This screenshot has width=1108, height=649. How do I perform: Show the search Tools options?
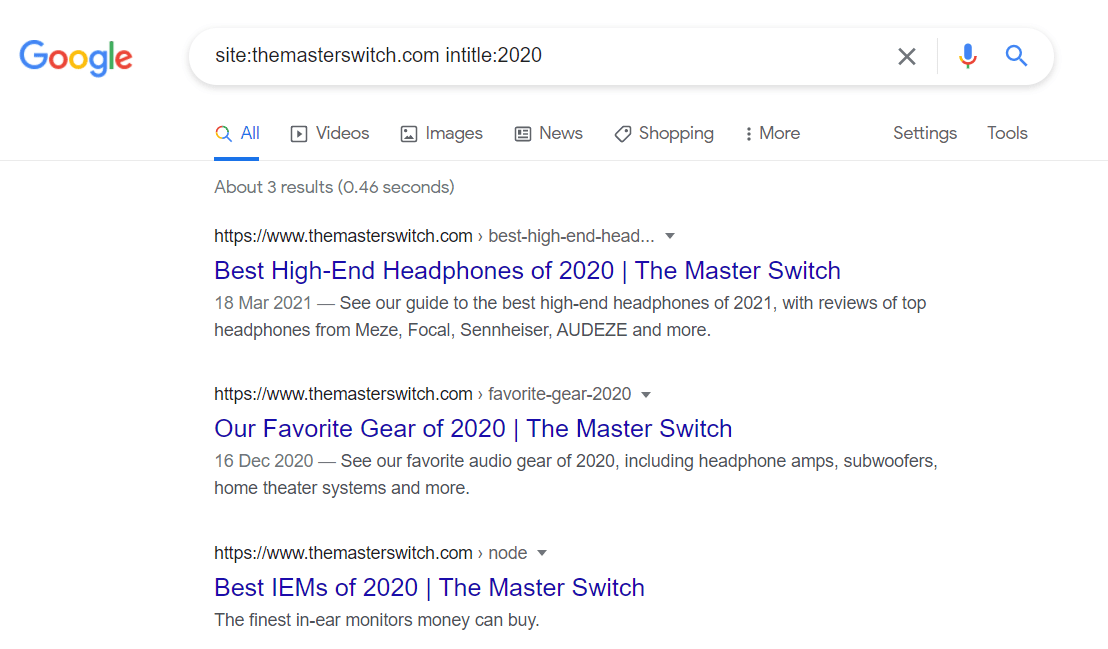pos(1007,133)
